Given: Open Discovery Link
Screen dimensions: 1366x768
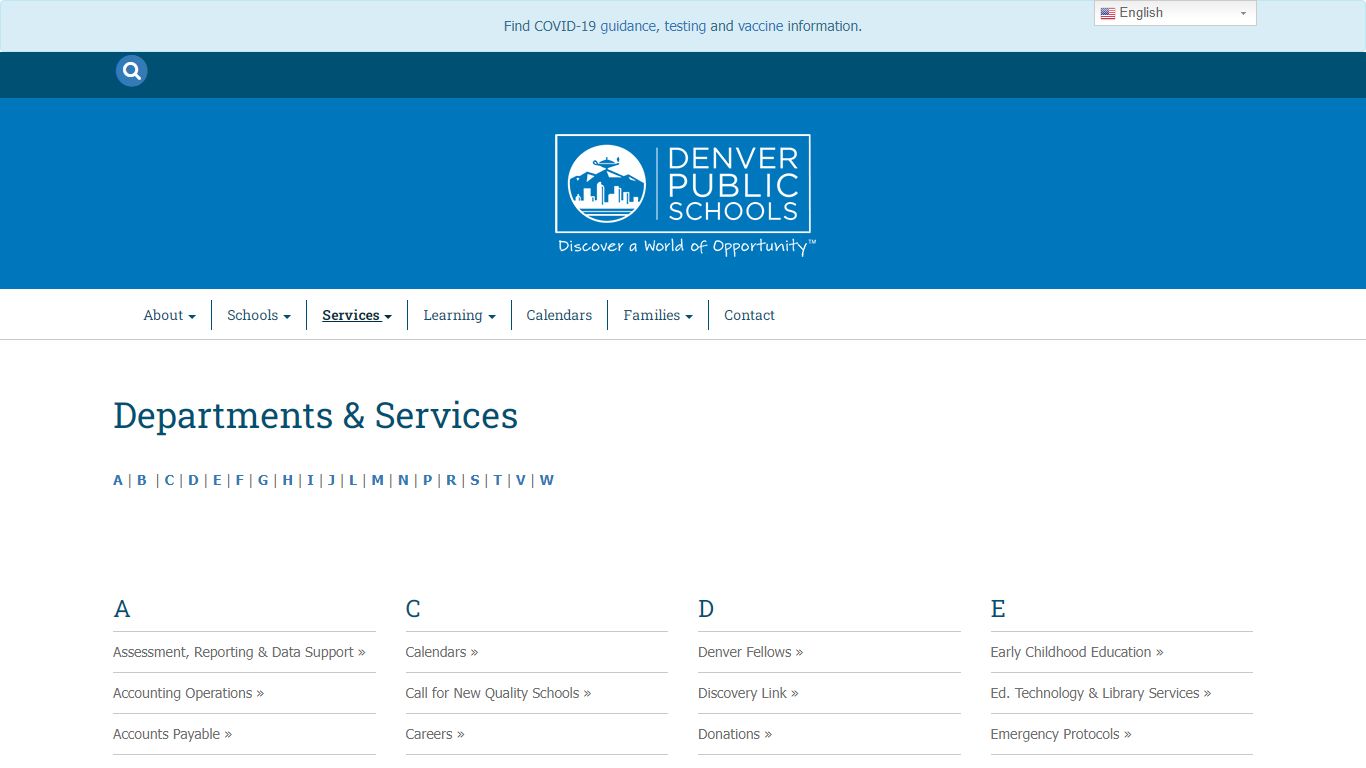Looking at the screenshot, I should pyautogui.click(x=748, y=693).
